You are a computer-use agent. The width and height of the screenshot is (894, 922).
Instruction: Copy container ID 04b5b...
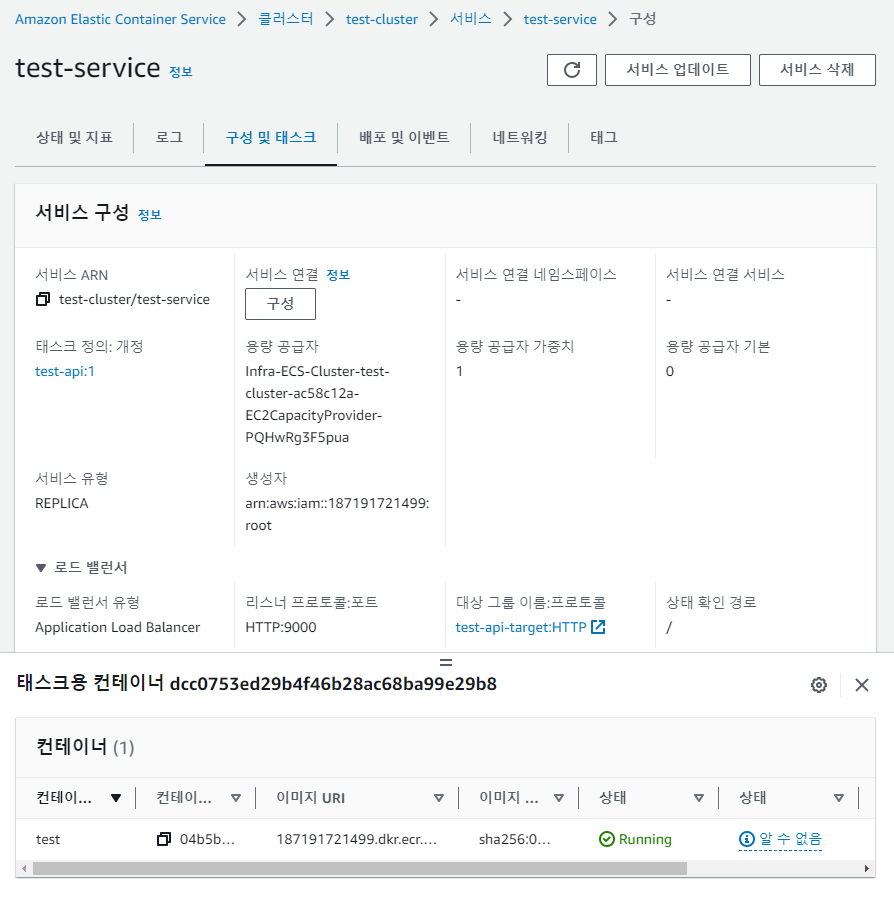coord(164,839)
